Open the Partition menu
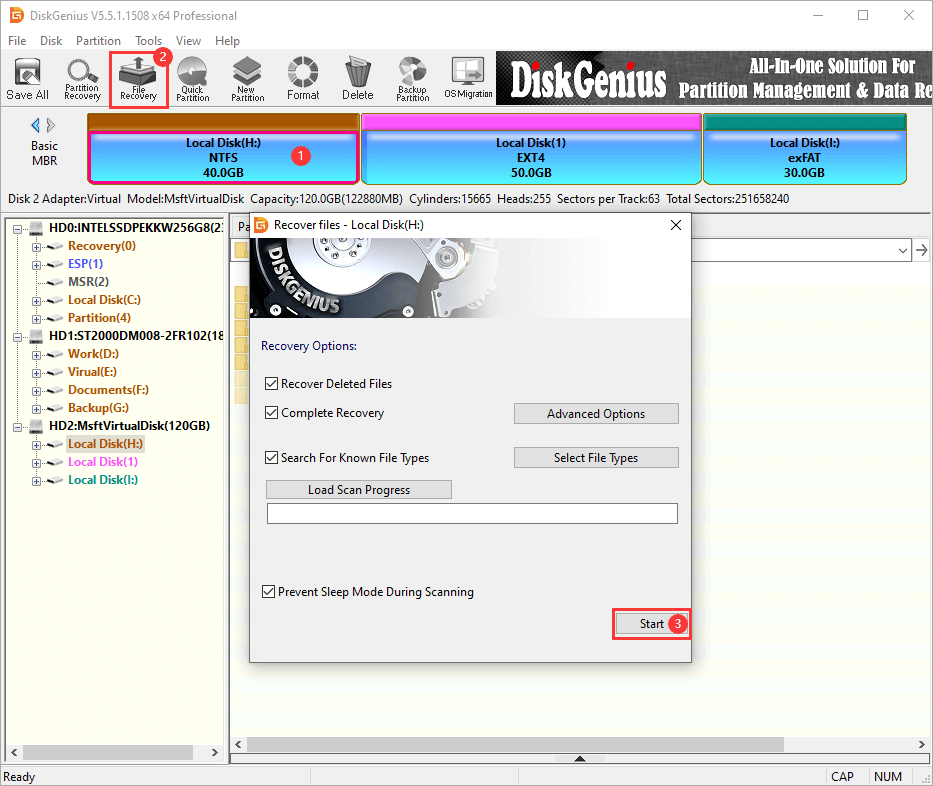This screenshot has width=933, height=786. 98,40
